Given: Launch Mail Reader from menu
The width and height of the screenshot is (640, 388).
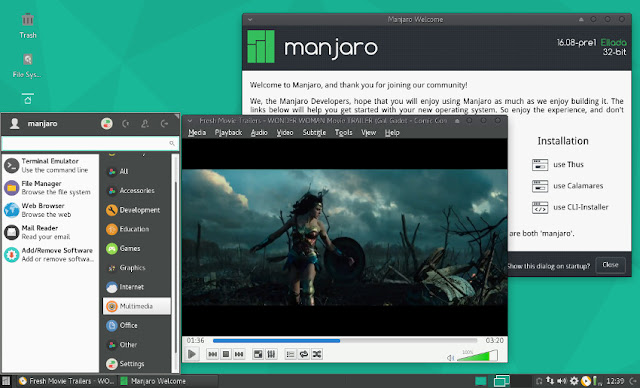Looking at the screenshot, I should point(50,232).
